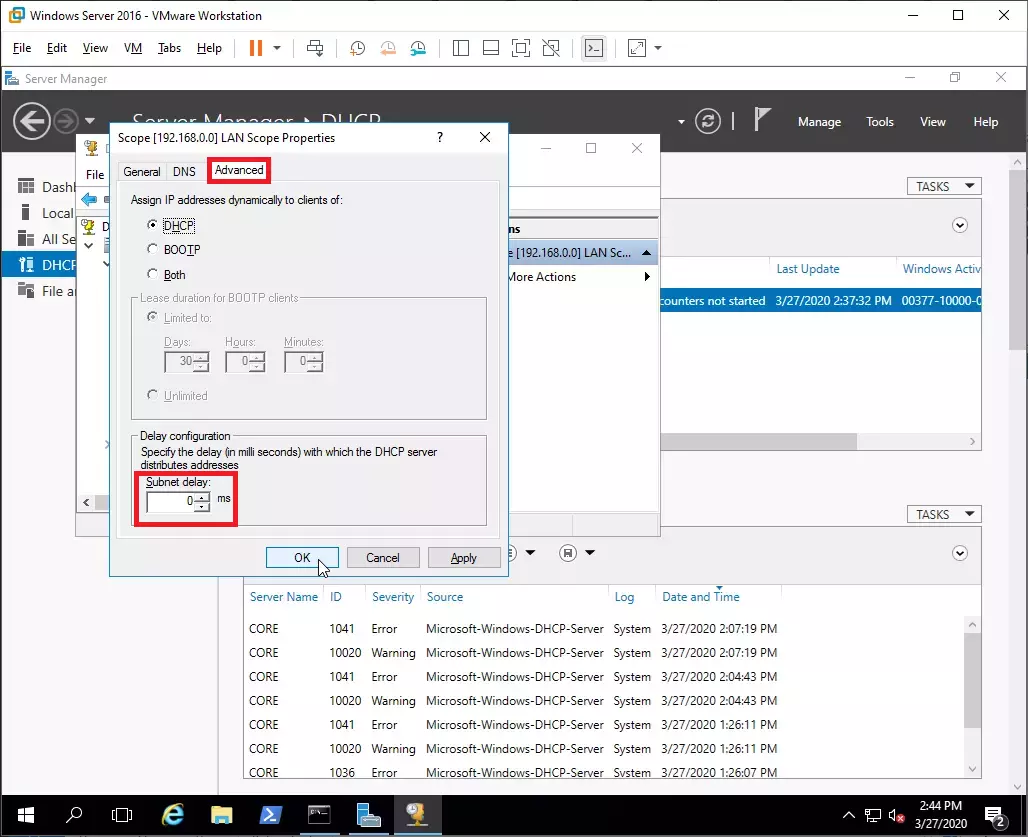Toggle the VMware thumbnail bar
Viewport: 1028px width, 837px height.
[490, 48]
